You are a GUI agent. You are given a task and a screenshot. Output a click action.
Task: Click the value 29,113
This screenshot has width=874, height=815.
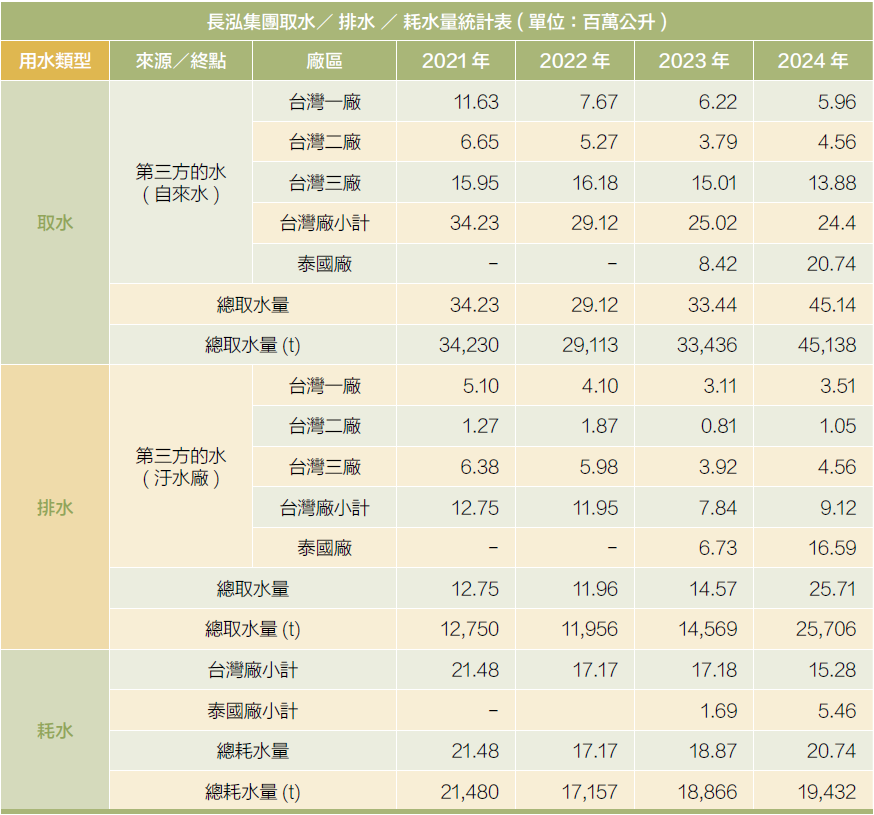(590, 345)
